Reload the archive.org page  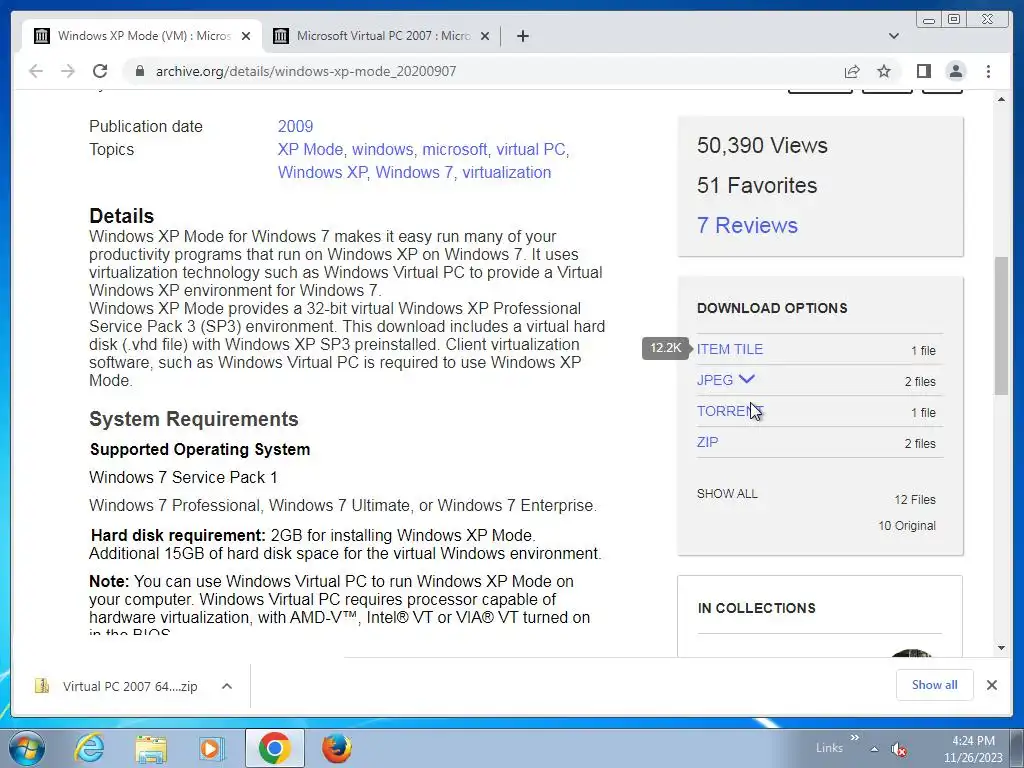click(x=99, y=71)
